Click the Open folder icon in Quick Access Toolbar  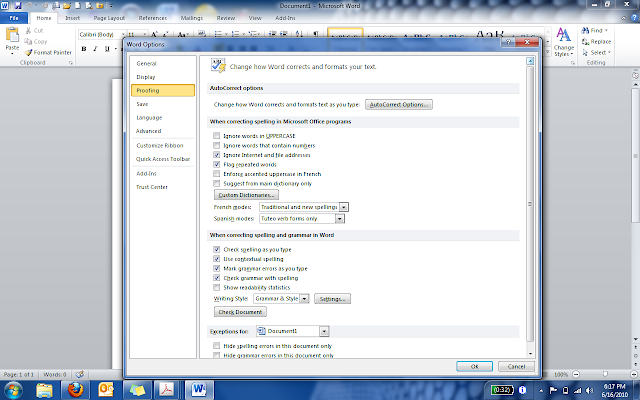point(67,6)
